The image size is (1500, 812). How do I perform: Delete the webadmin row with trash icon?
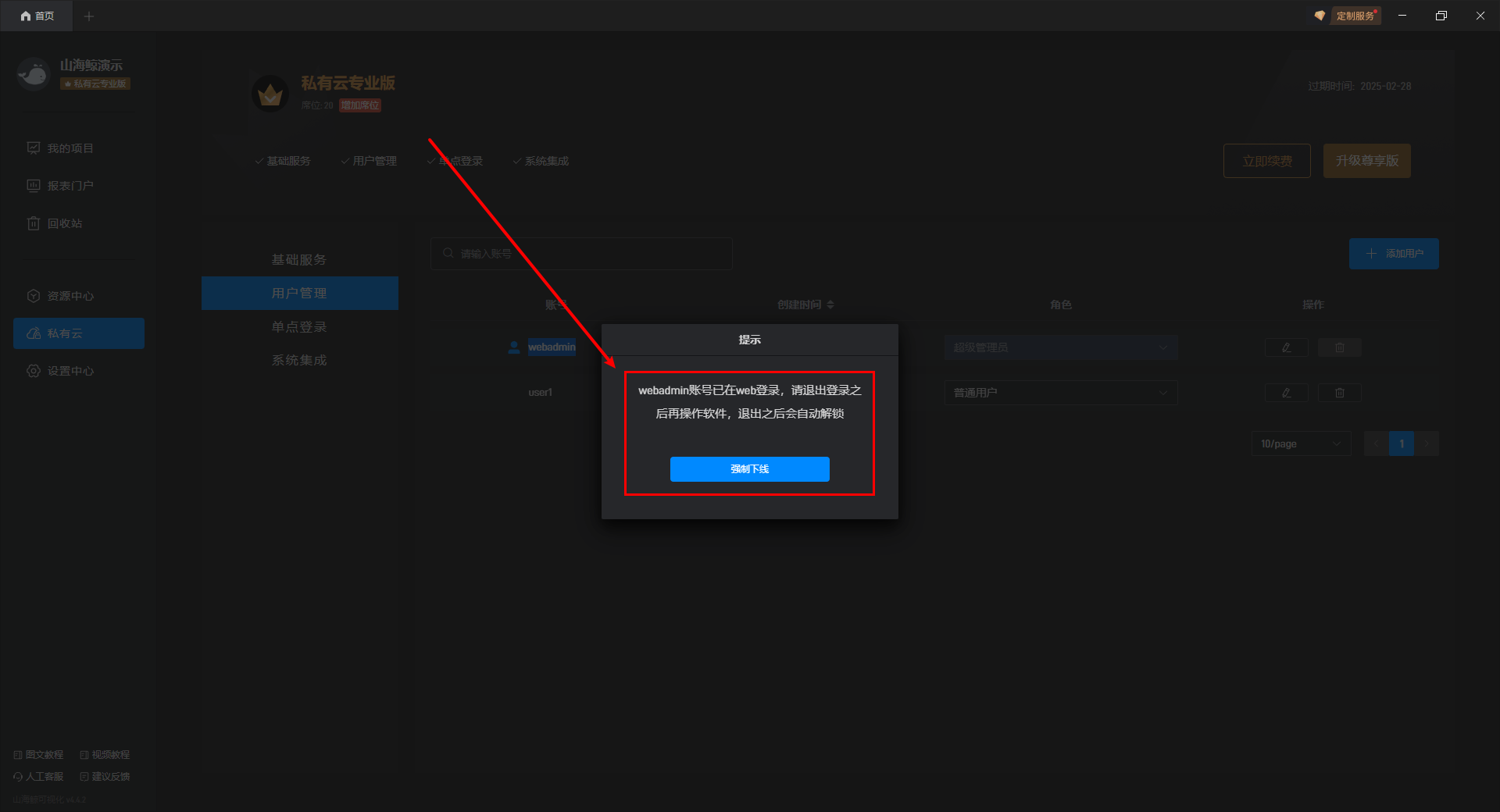click(x=1340, y=347)
